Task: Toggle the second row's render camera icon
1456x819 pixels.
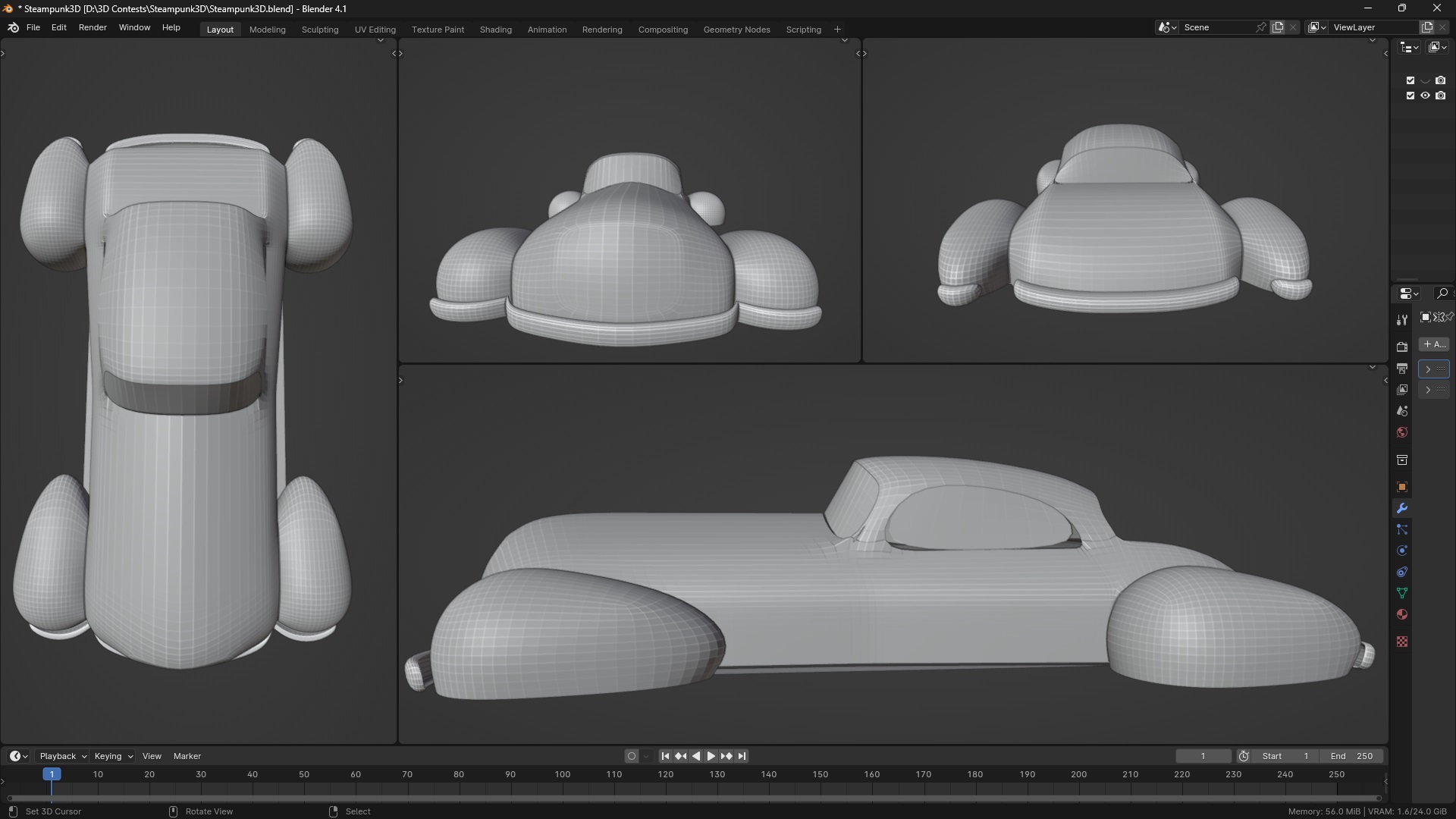Action: (x=1440, y=96)
